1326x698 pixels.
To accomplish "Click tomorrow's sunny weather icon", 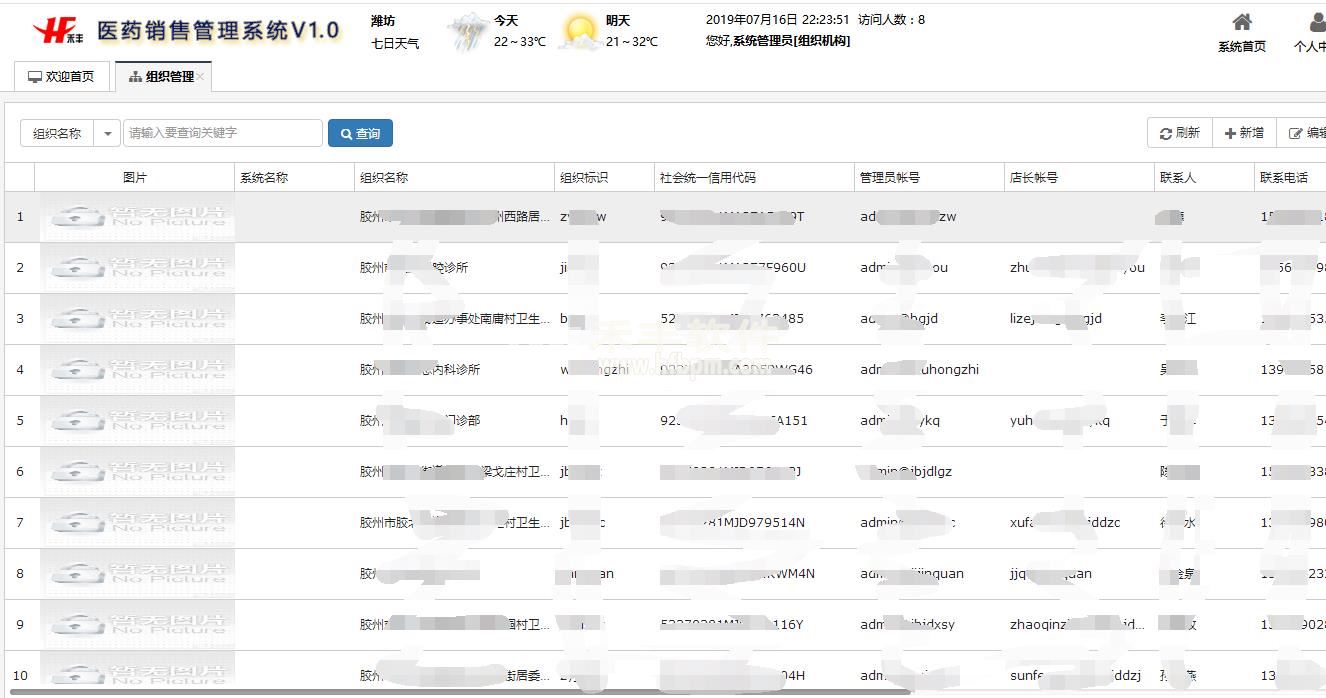I will pyautogui.click(x=580, y=32).
